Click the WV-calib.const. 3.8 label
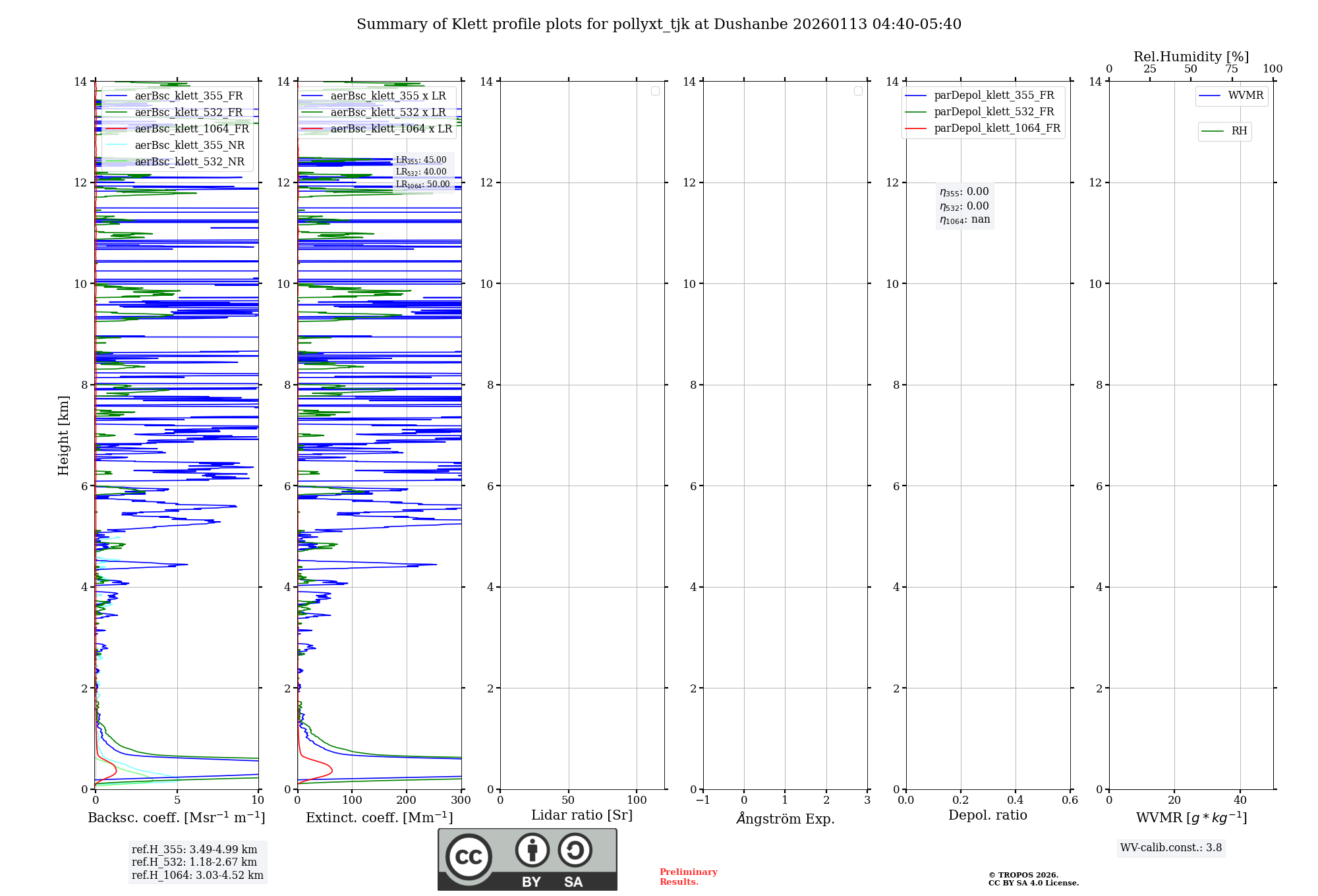1318x896 pixels. tap(1170, 847)
